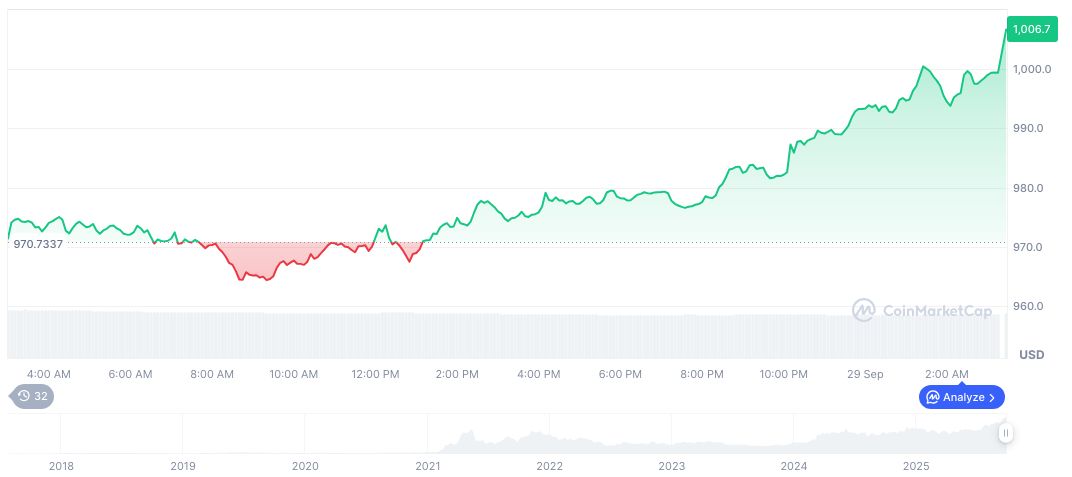This screenshot has width=1072, height=477.
Task: Select year 2021 on the navigator timeline
Action: pyautogui.click(x=427, y=466)
